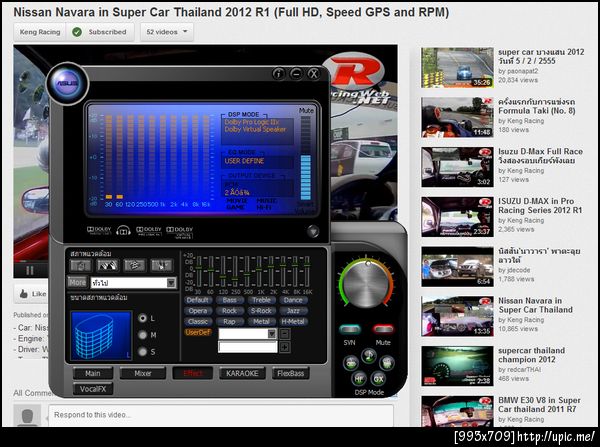The image size is (600, 447).
Task: Apply the Rock EQ preset
Action: coord(229,311)
